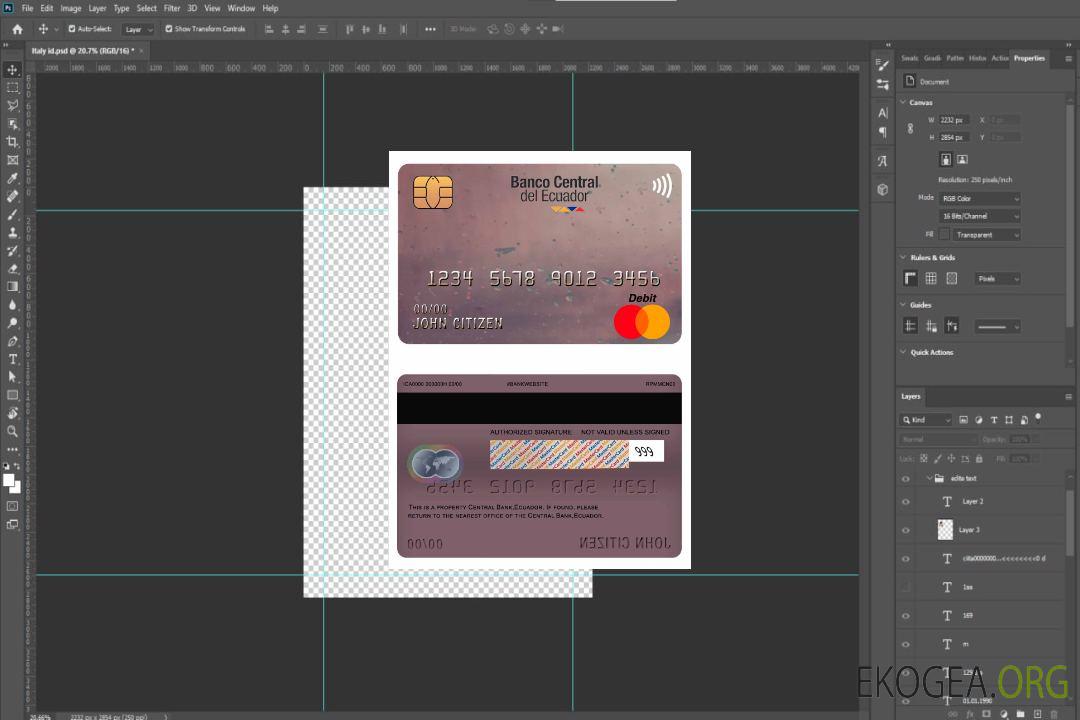Open the guide line style dropdown

(997, 327)
